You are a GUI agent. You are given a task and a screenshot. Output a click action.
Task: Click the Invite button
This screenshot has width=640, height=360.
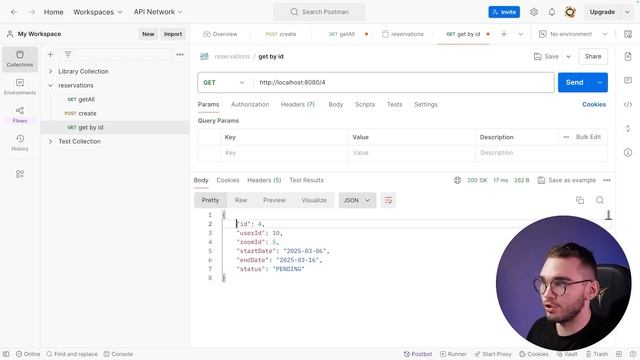click(504, 12)
